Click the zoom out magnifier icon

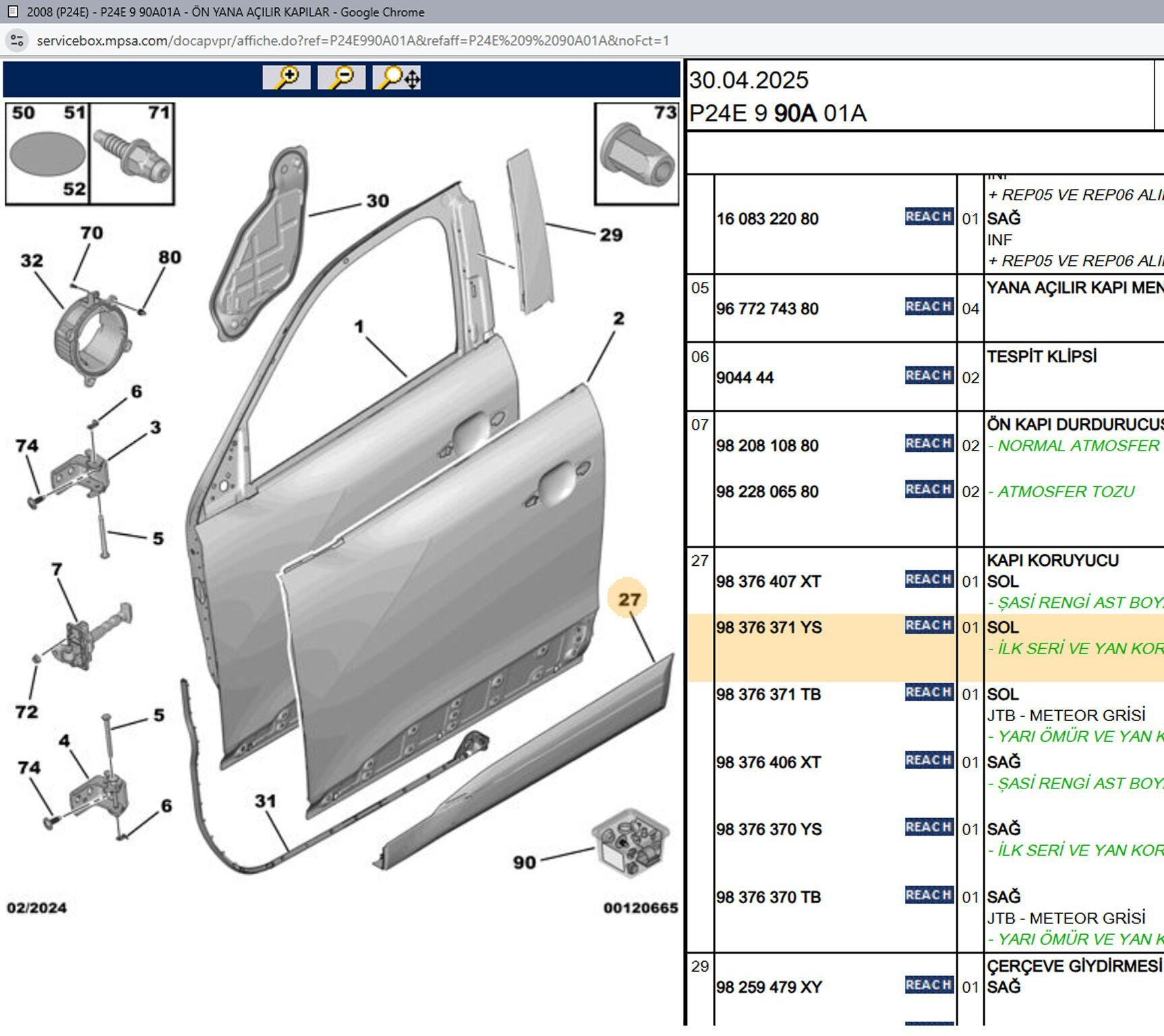(x=341, y=78)
